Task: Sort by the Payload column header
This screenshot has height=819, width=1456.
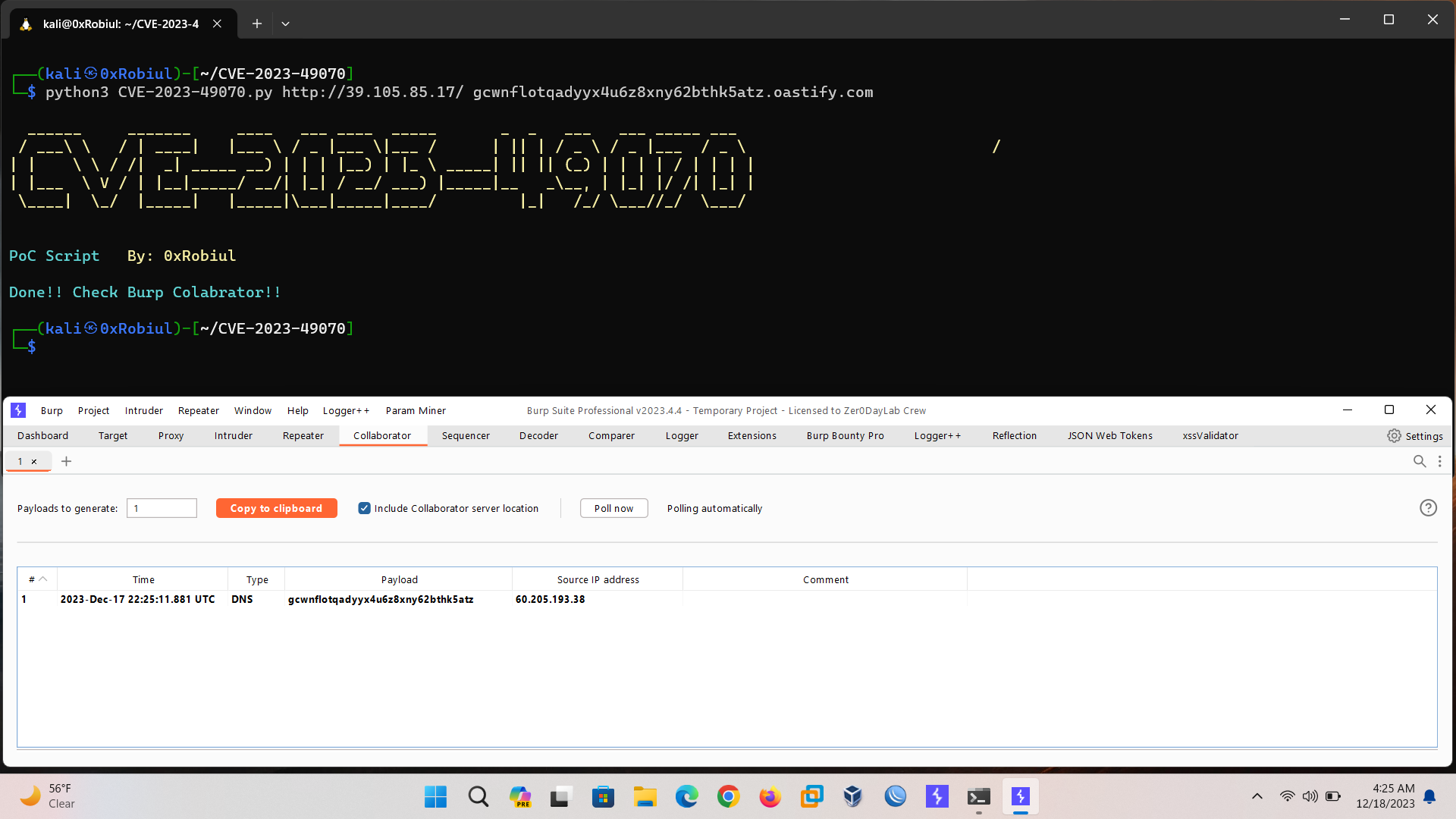Action: tap(399, 579)
